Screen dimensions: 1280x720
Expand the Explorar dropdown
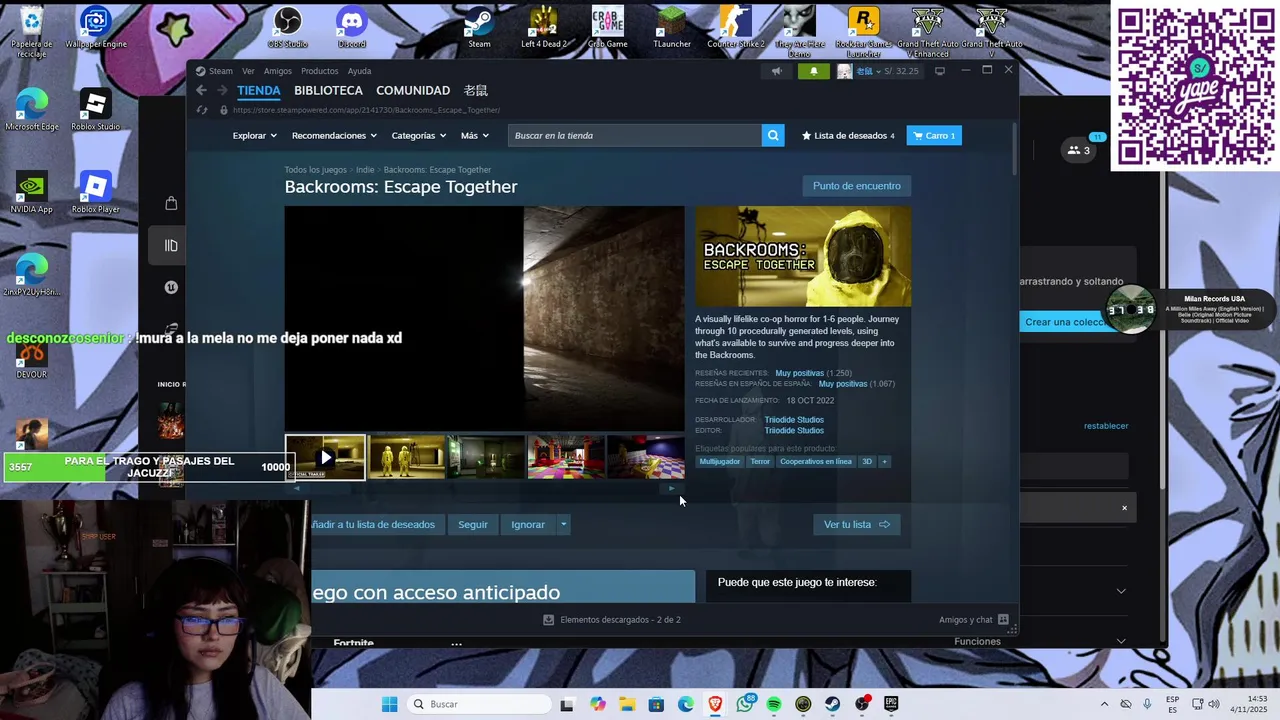[254, 135]
